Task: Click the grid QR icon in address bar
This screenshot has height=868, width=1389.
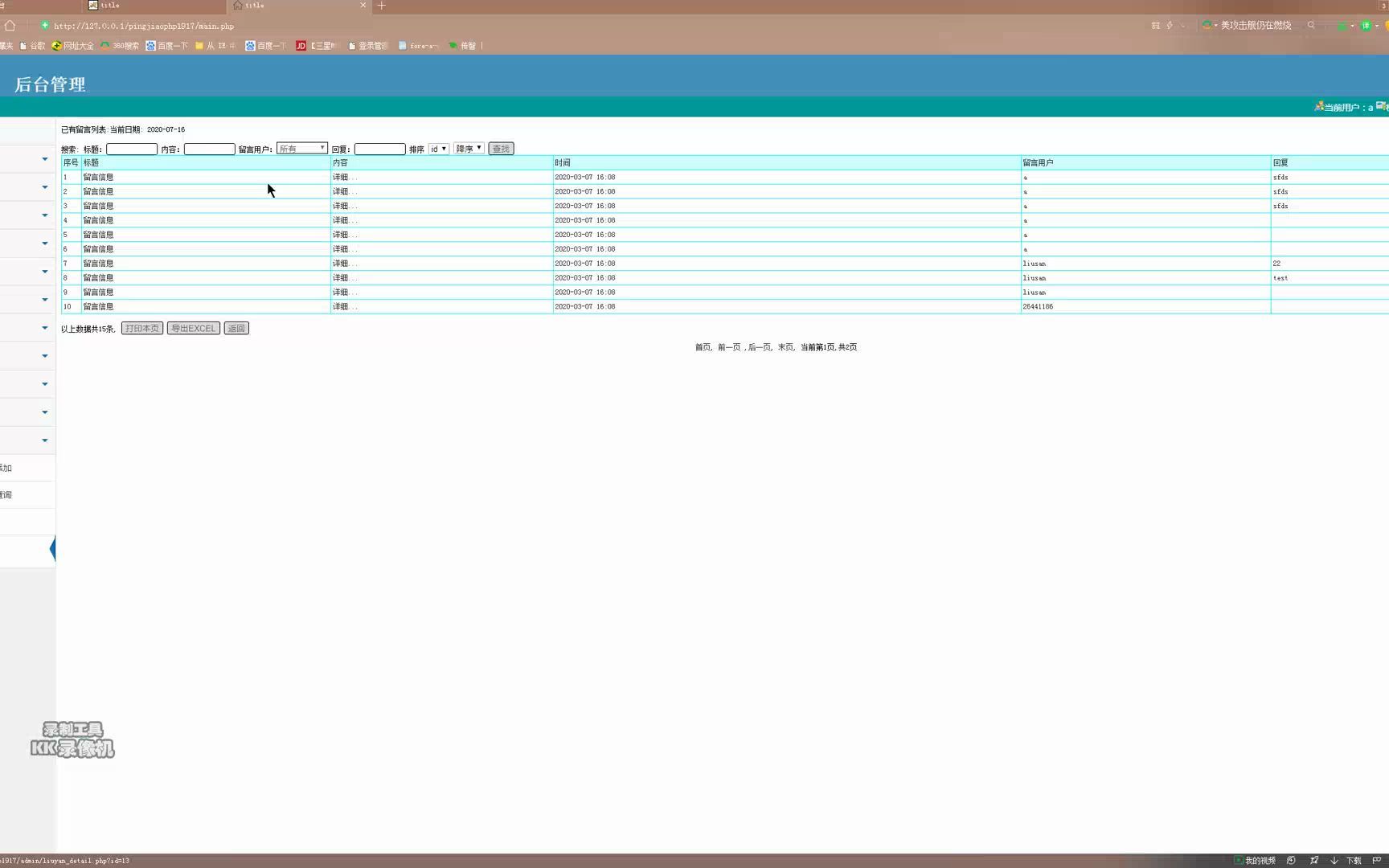Action: click(1156, 26)
